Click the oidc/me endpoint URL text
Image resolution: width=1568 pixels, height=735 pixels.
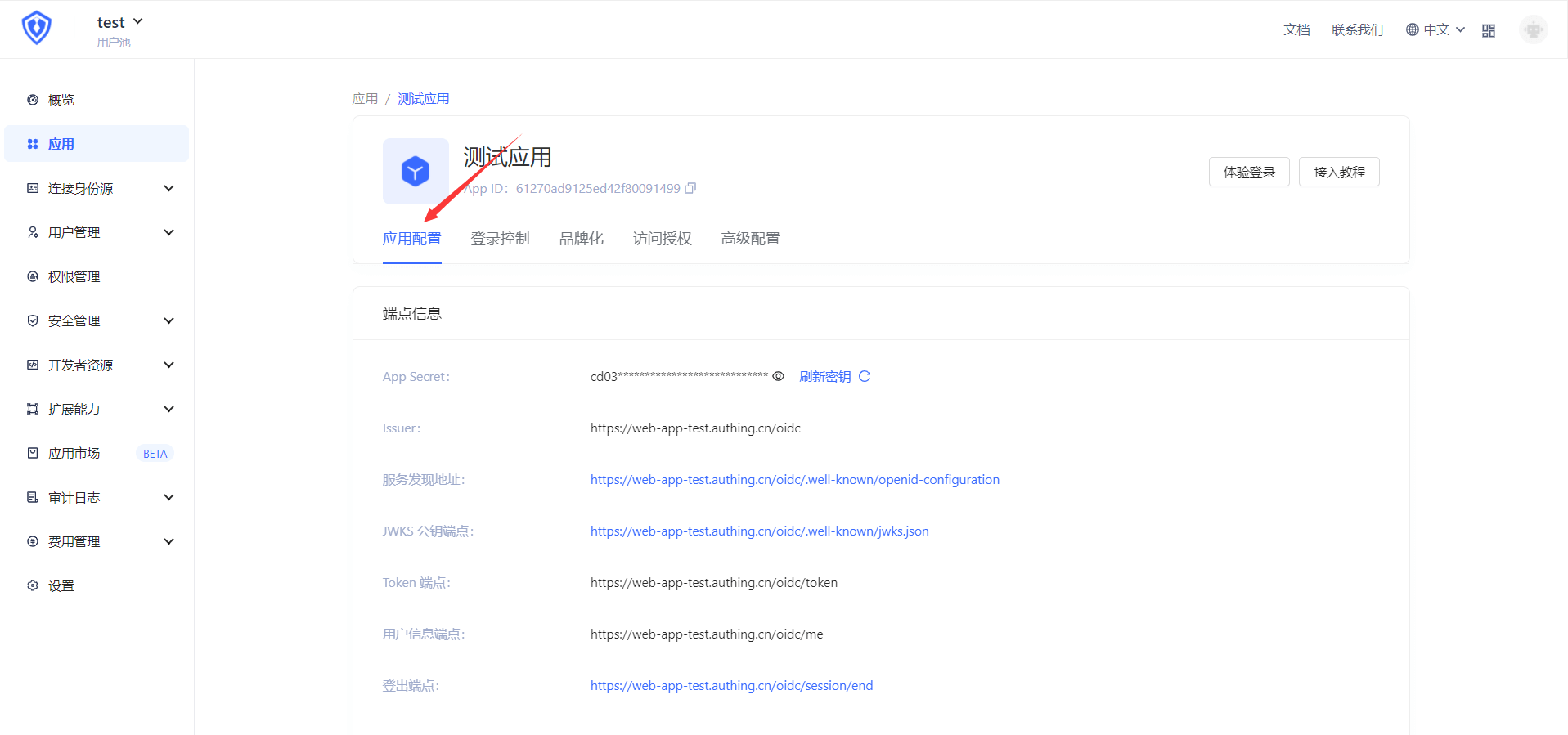707,634
